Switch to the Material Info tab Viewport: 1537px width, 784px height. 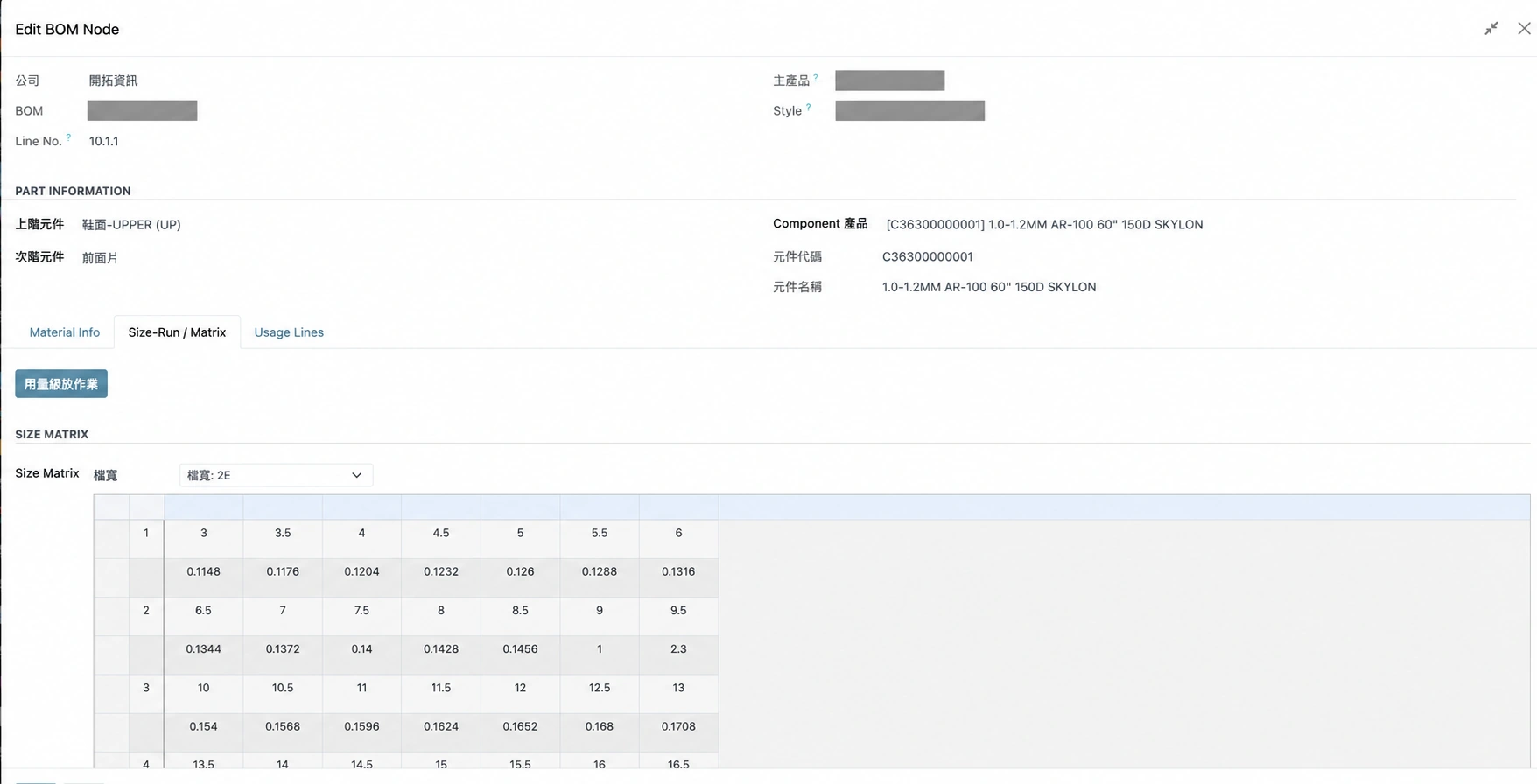[65, 332]
